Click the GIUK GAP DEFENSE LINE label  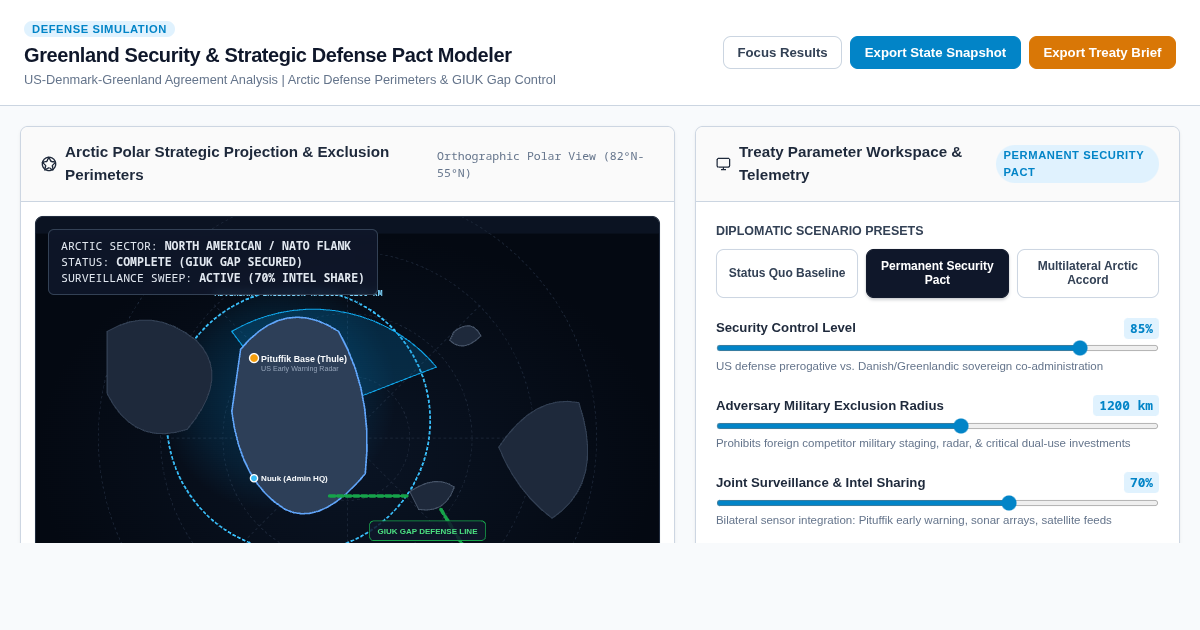[427, 531]
